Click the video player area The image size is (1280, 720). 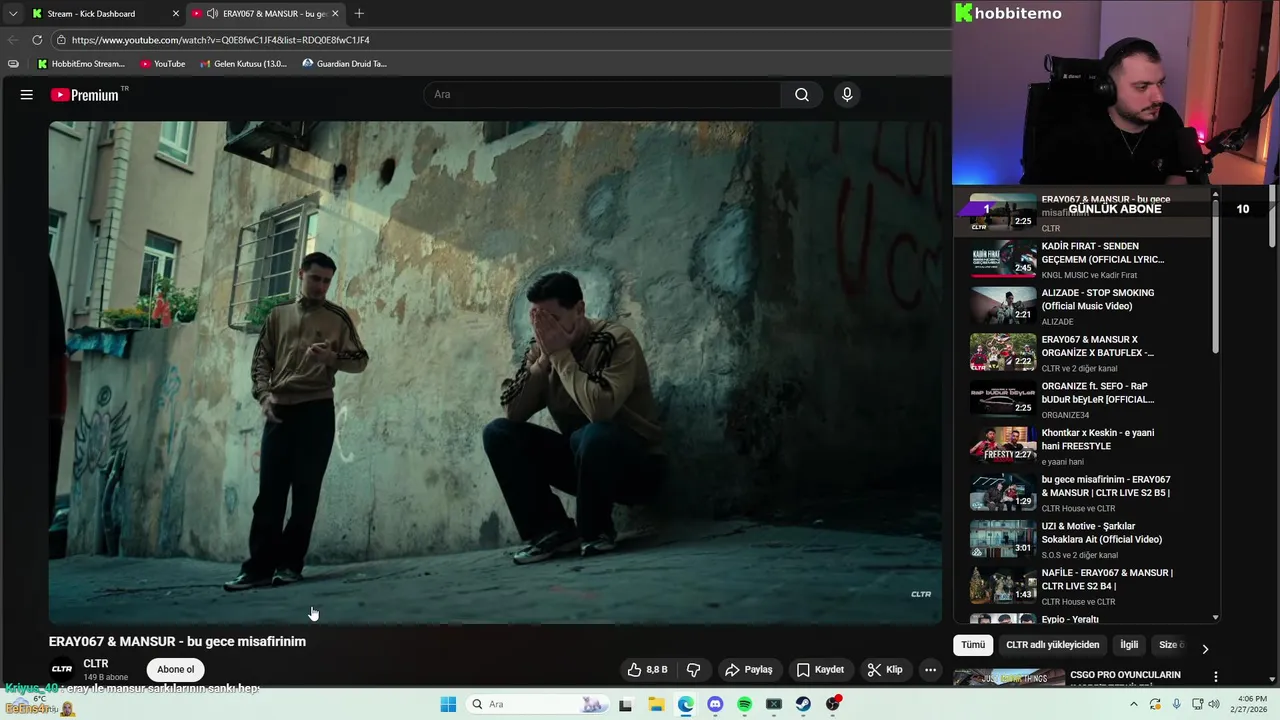pos(495,373)
